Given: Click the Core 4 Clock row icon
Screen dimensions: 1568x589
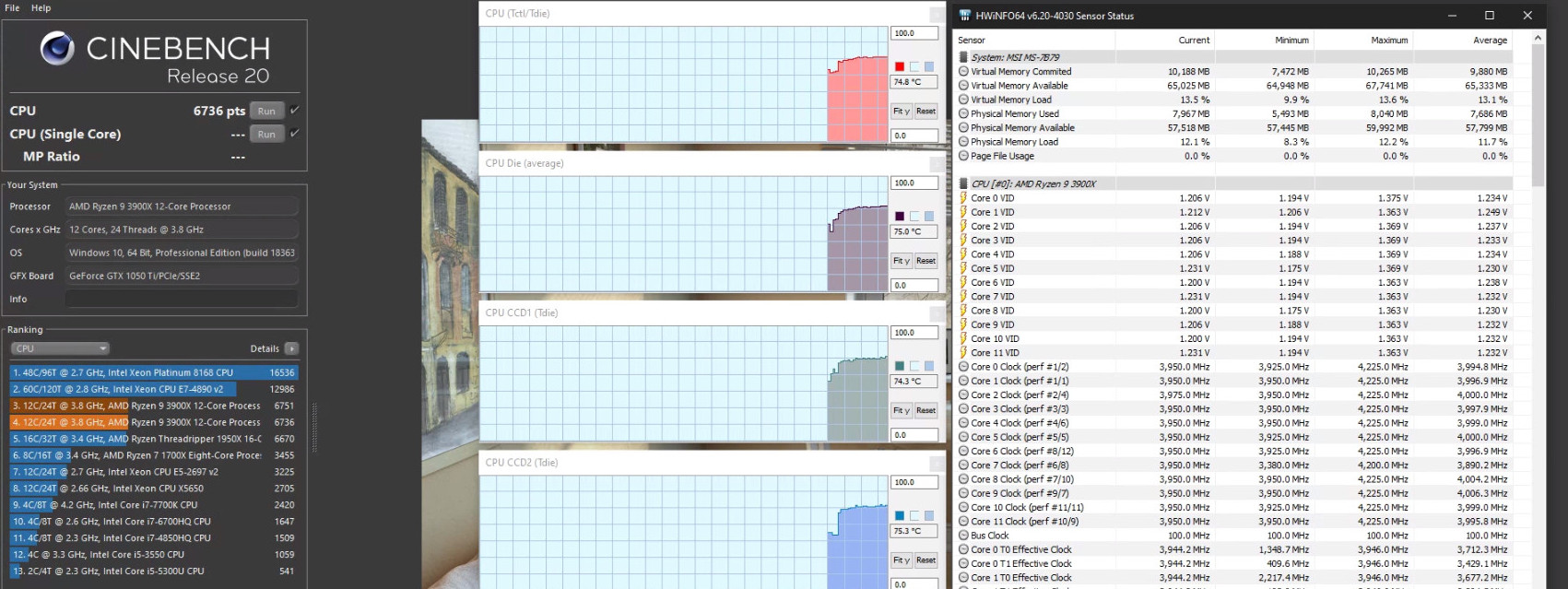Looking at the screenshot, I should [963, 423].
